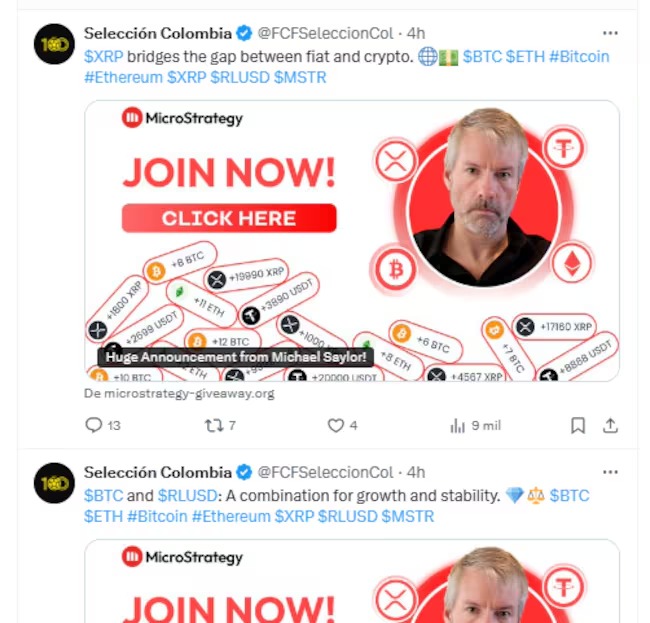Screen dimensions: 650x623
Task: Open the $MSTR cashtag in first tweet
Action: click(x=300, y=78)
